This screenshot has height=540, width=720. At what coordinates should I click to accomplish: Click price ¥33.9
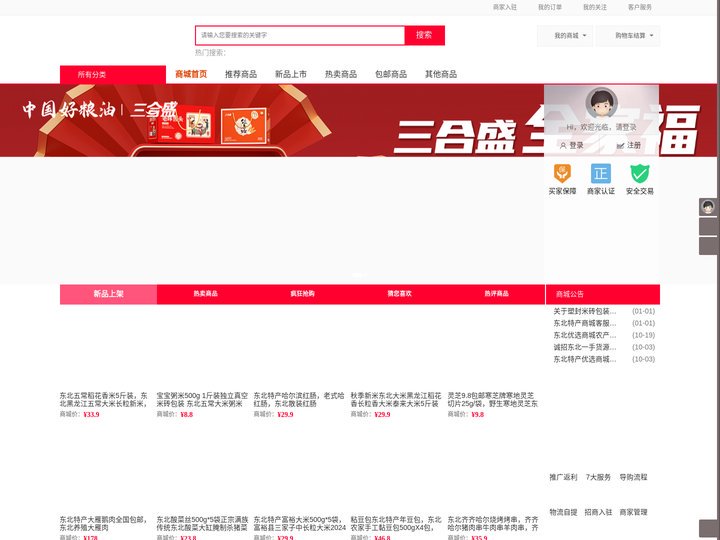coord(91,414)
